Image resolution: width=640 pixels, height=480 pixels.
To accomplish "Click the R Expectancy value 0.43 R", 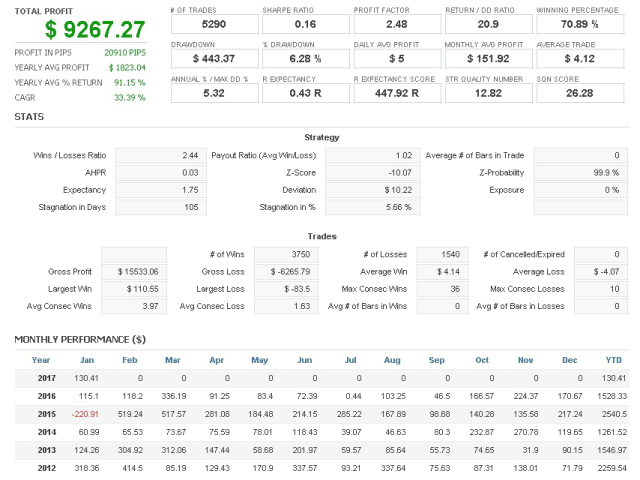I will [x=306, y=93].
